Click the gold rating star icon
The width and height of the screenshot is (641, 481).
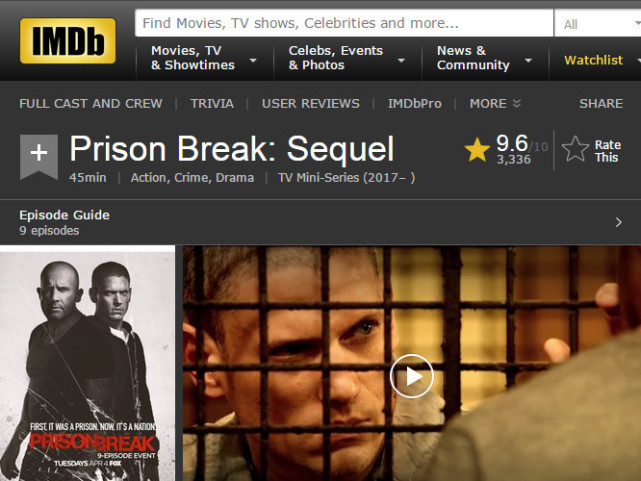(477, 150)
